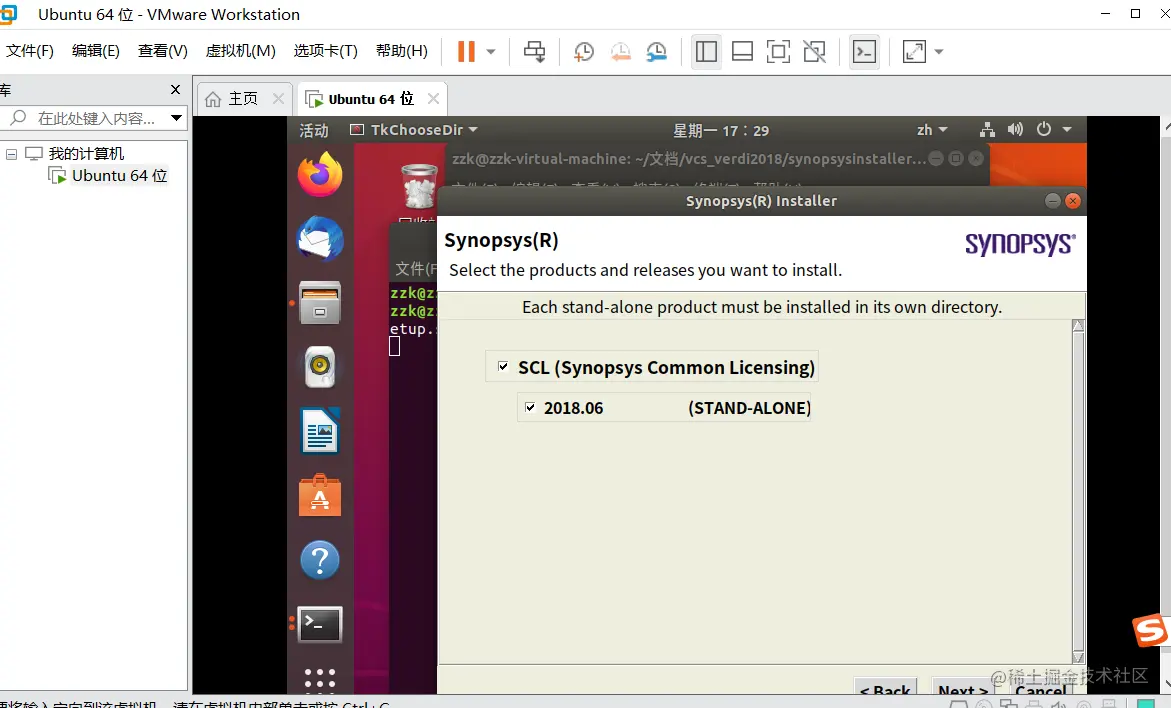
Task: Close the library sidebar panel
Action: tap(176, 90)
